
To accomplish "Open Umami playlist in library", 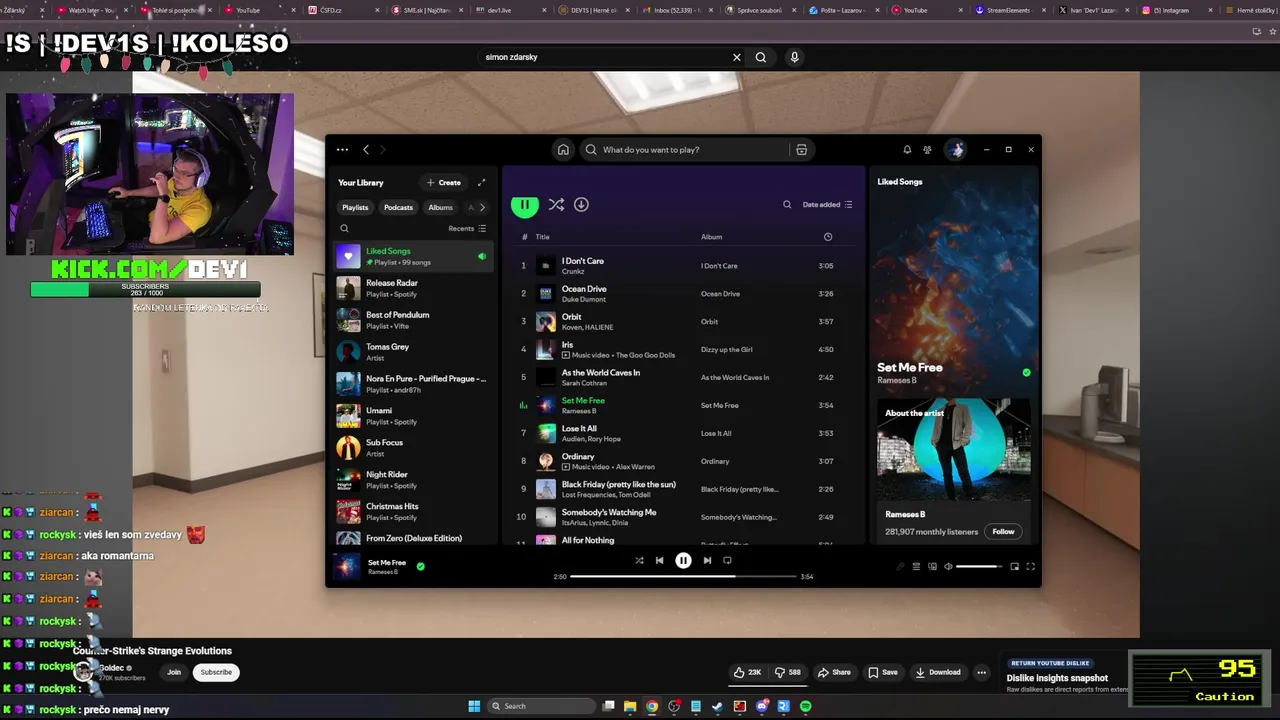I will pyautogui.click(x=412, y=416).
